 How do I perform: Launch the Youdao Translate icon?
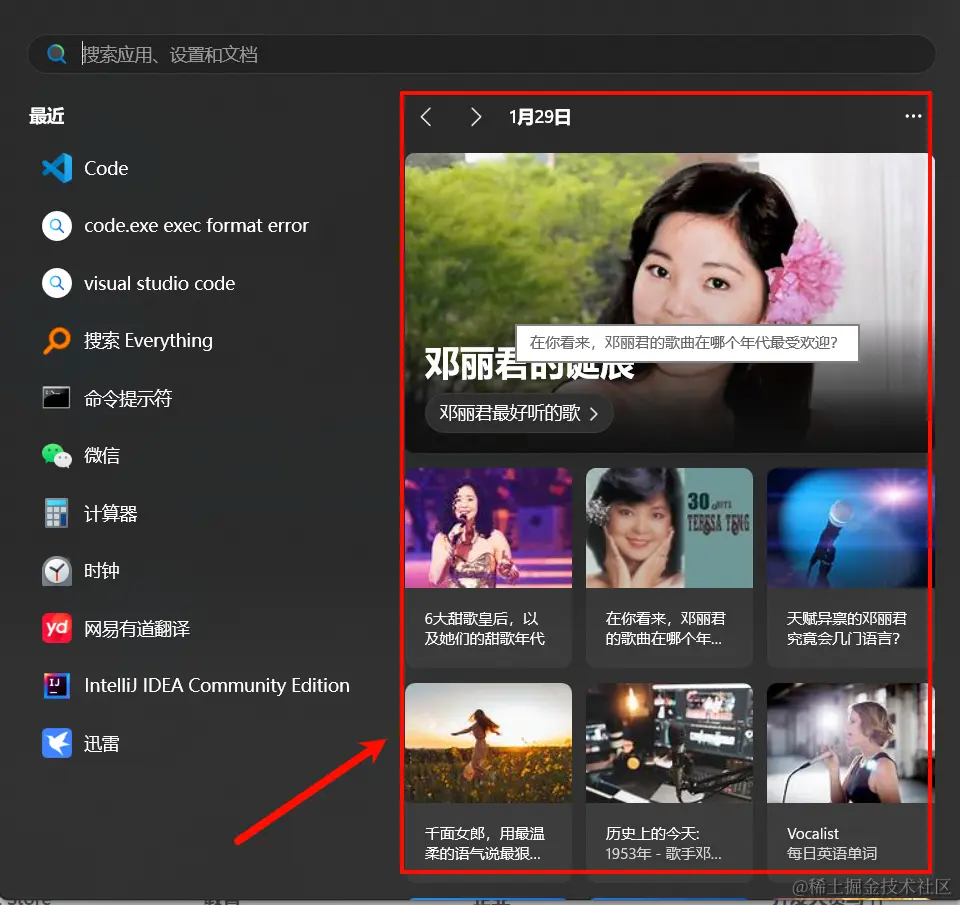click(57, 628)
